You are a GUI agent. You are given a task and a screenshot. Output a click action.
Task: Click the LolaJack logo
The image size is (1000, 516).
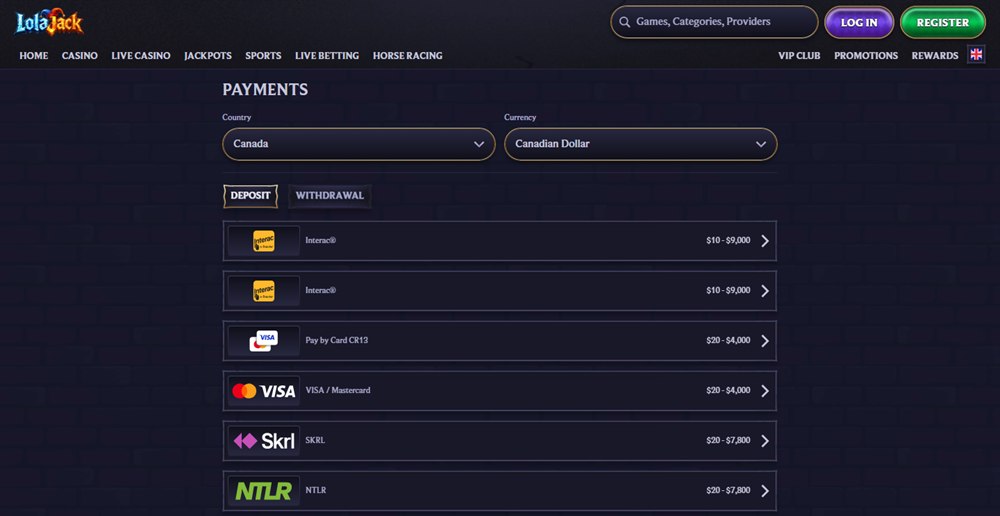49,22
